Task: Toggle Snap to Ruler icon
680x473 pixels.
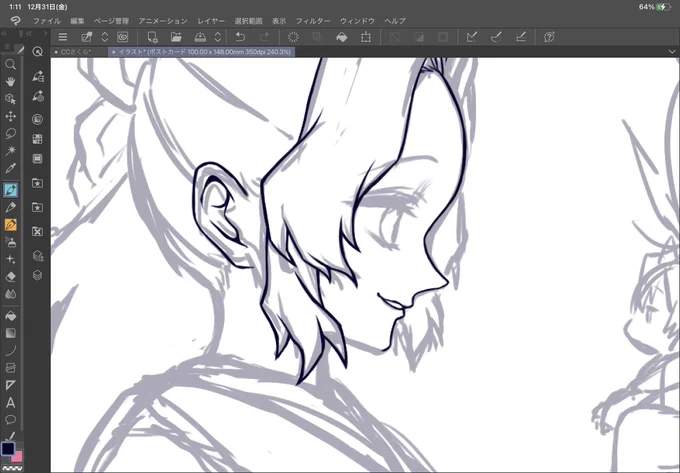Action: point(472,37)
